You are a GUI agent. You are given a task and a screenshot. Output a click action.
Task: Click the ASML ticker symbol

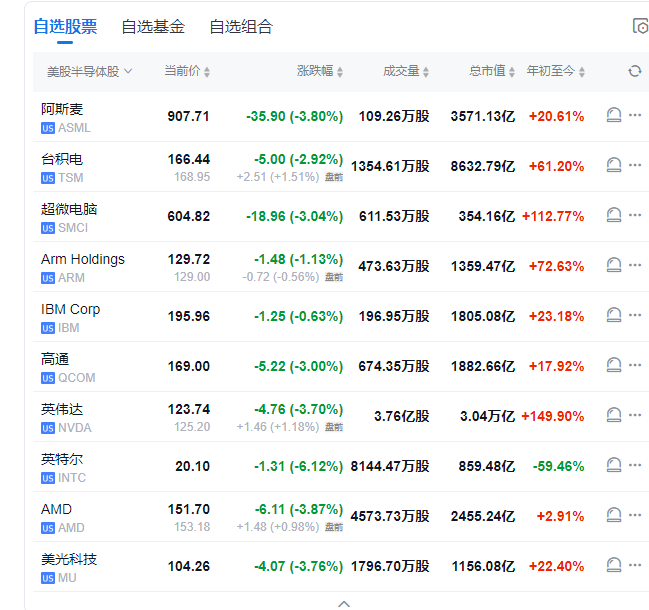74,128
